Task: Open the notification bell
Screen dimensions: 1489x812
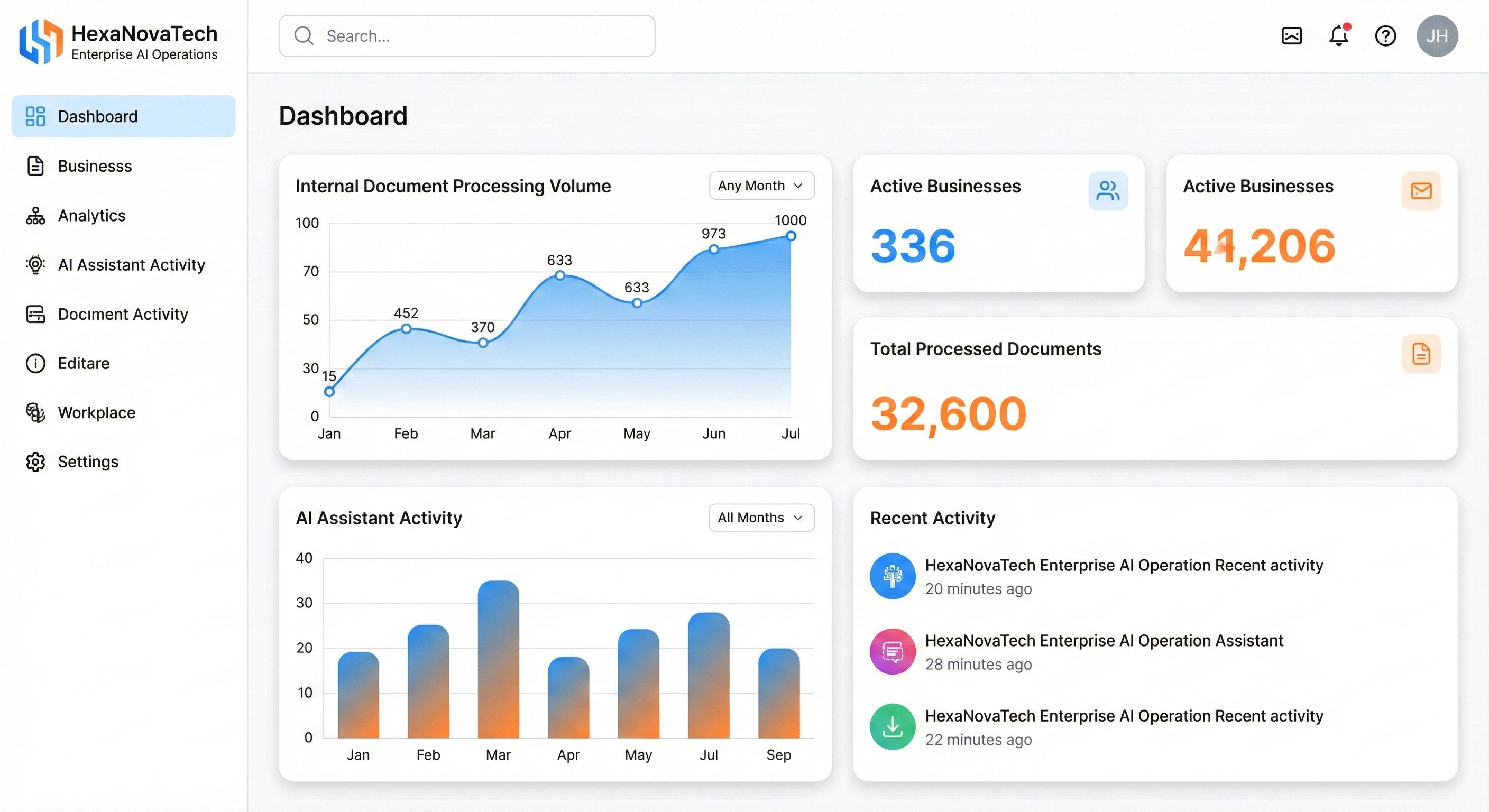Action: tap(1339, 36)
